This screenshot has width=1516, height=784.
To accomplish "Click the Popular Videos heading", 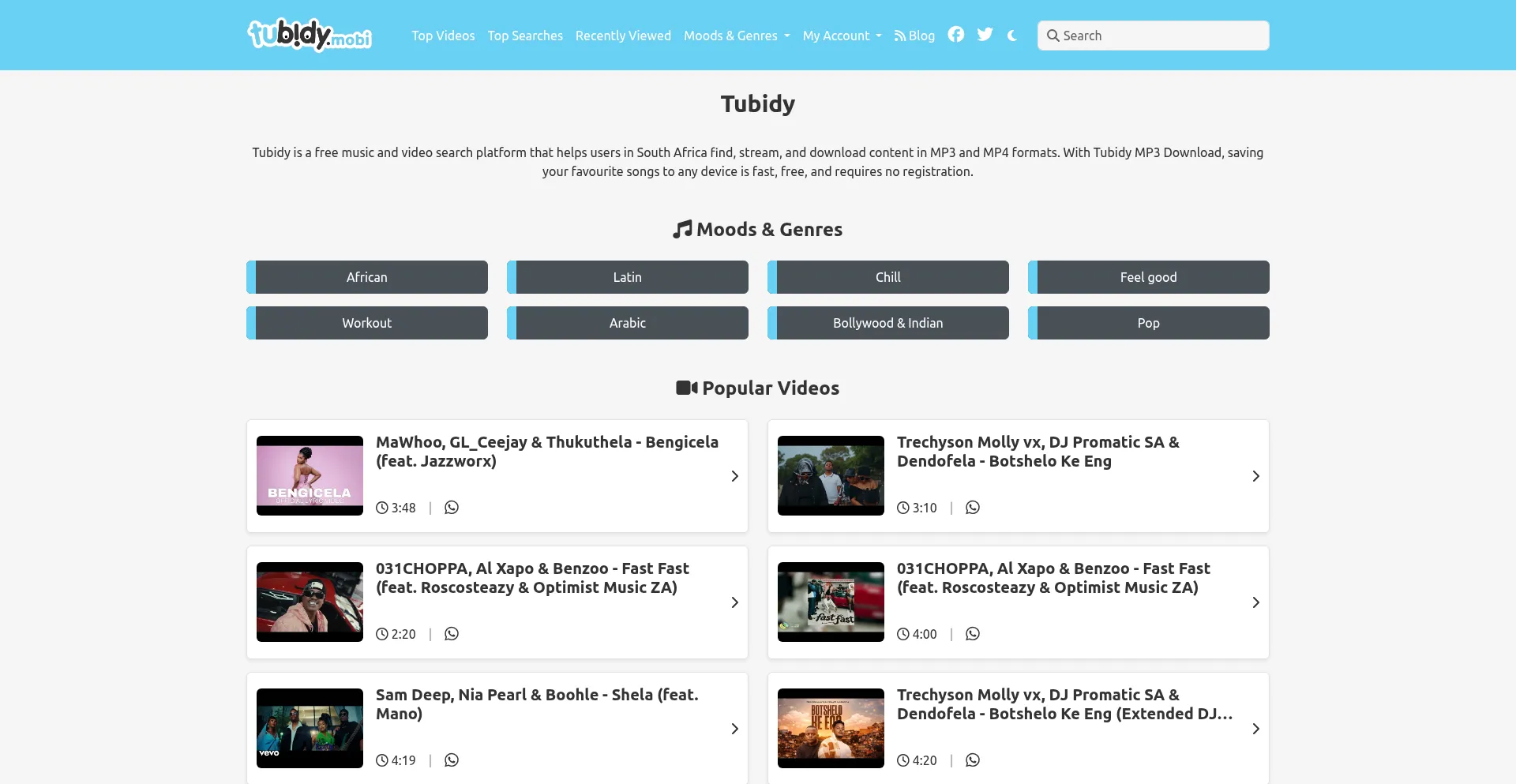I will click(x=758, y=388).
